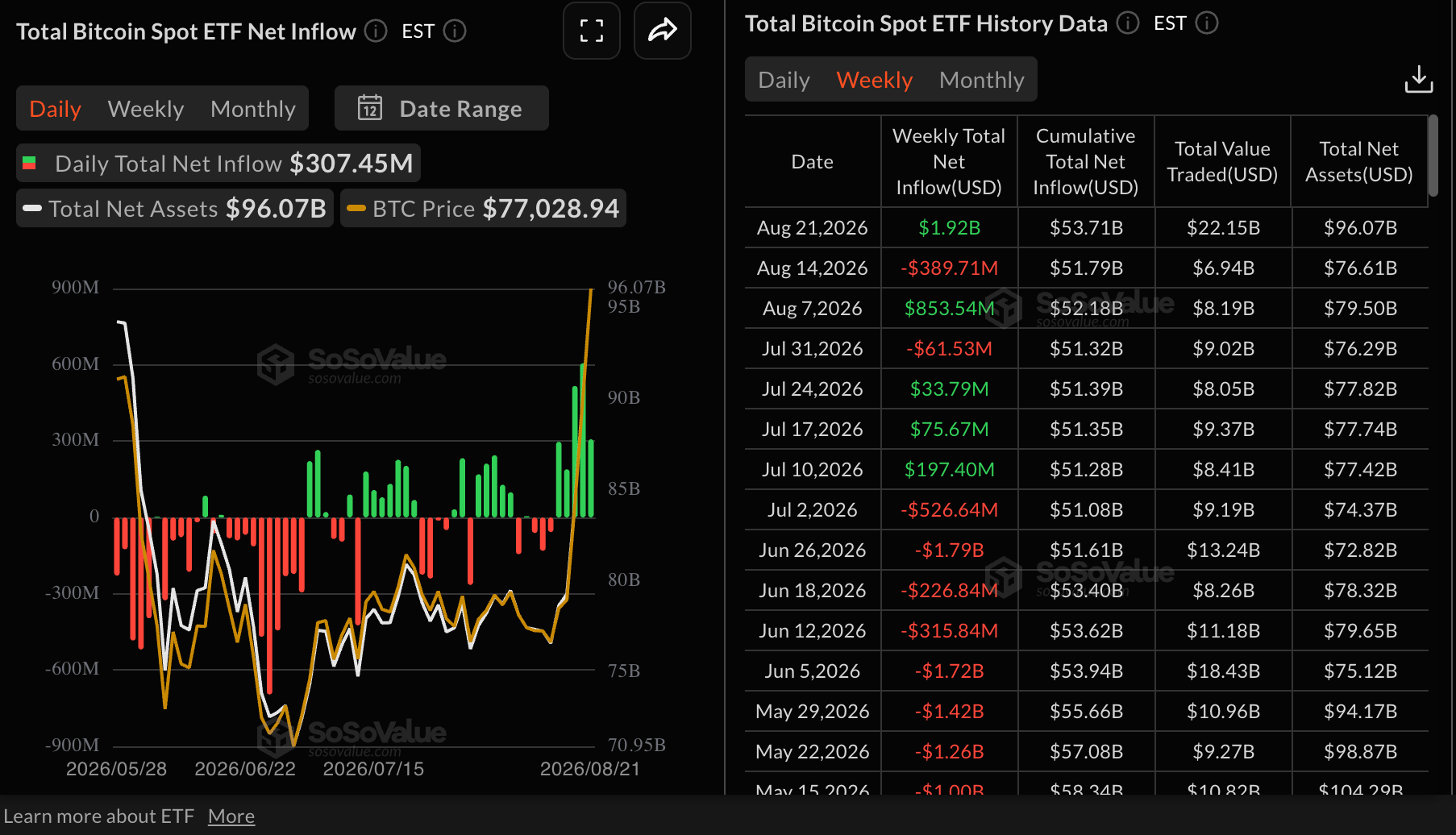The width and height of the screenshot is (1456, 835).
Task: Click the Date column header
Action: (x=813, y=162)
